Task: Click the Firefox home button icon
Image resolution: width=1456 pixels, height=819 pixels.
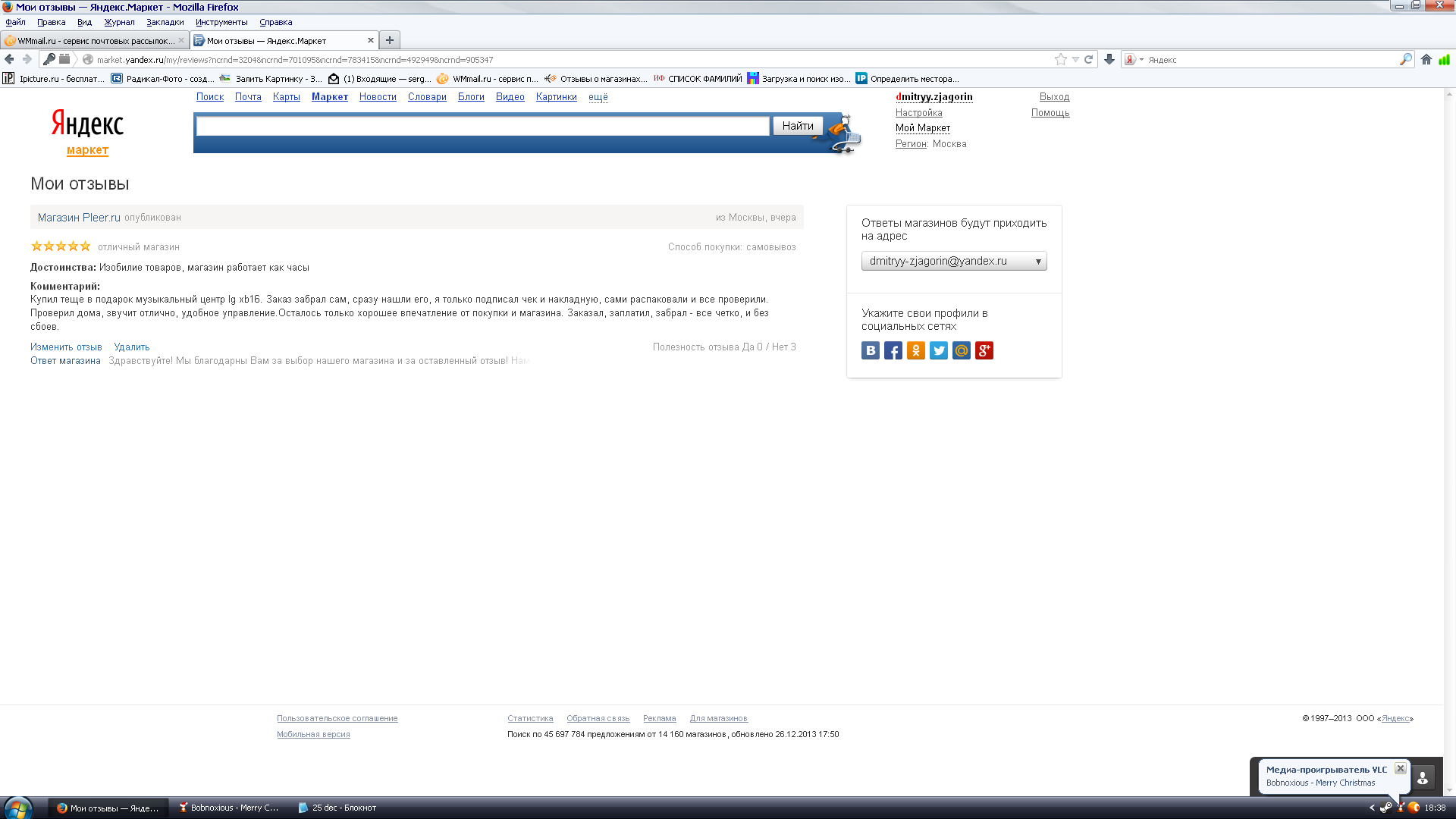Action: [1426, 59]
